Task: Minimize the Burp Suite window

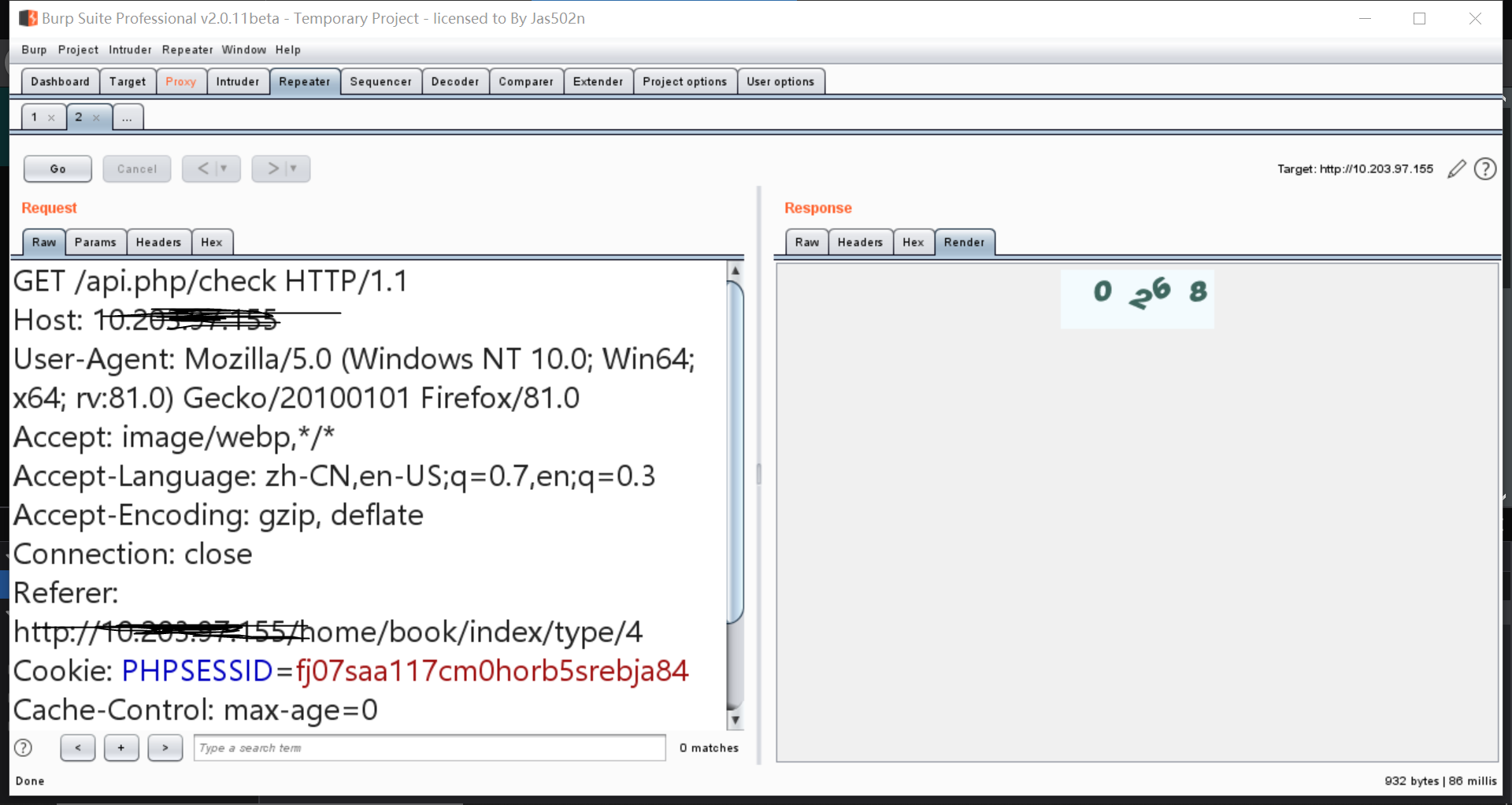Action: point(1366,18)
